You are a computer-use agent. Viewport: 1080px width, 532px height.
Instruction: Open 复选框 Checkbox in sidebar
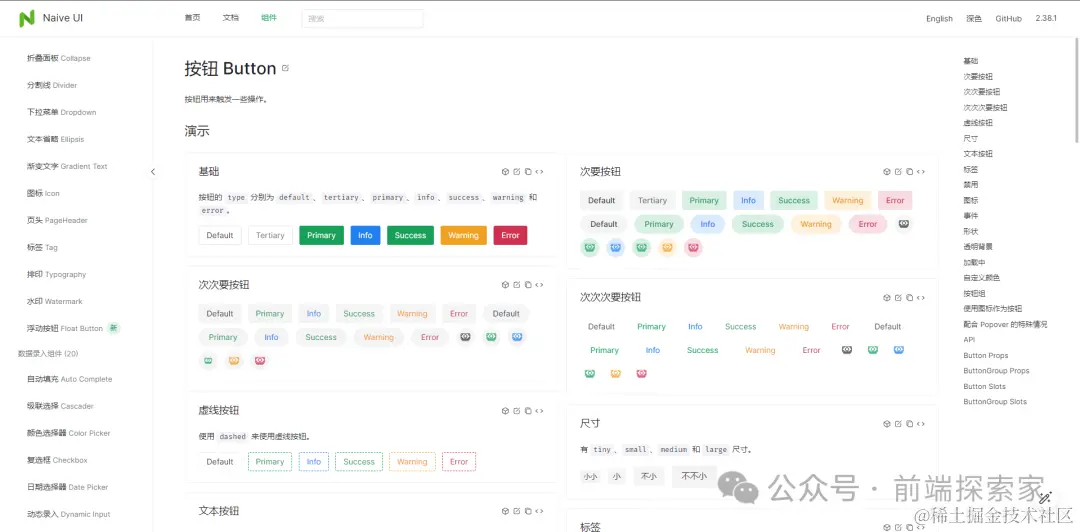[x=57, y=460]
